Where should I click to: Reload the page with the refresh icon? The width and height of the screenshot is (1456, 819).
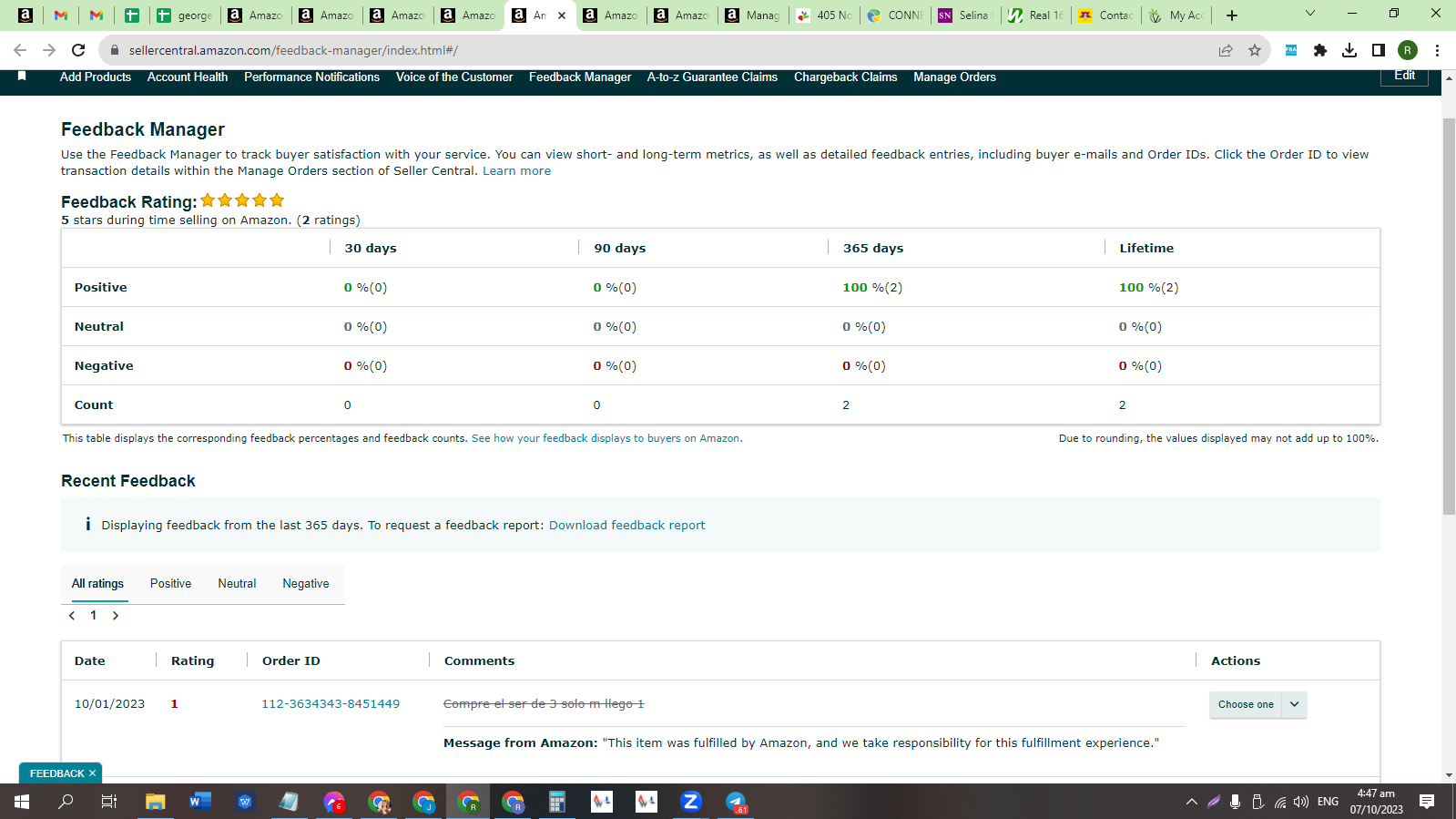pos(78,50)
